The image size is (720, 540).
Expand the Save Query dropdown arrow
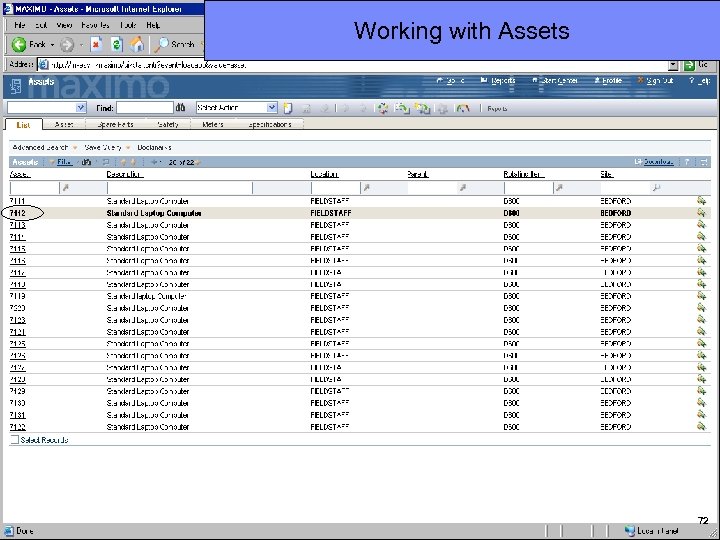coord(128,148)
